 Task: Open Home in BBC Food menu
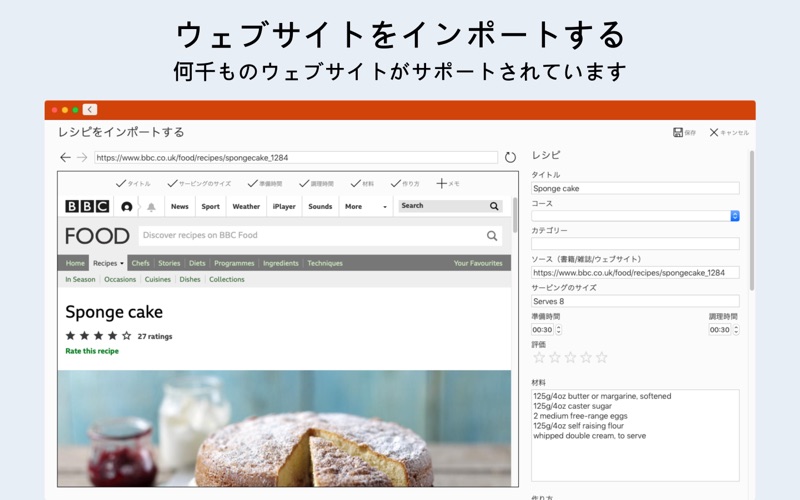coord(75,263)
